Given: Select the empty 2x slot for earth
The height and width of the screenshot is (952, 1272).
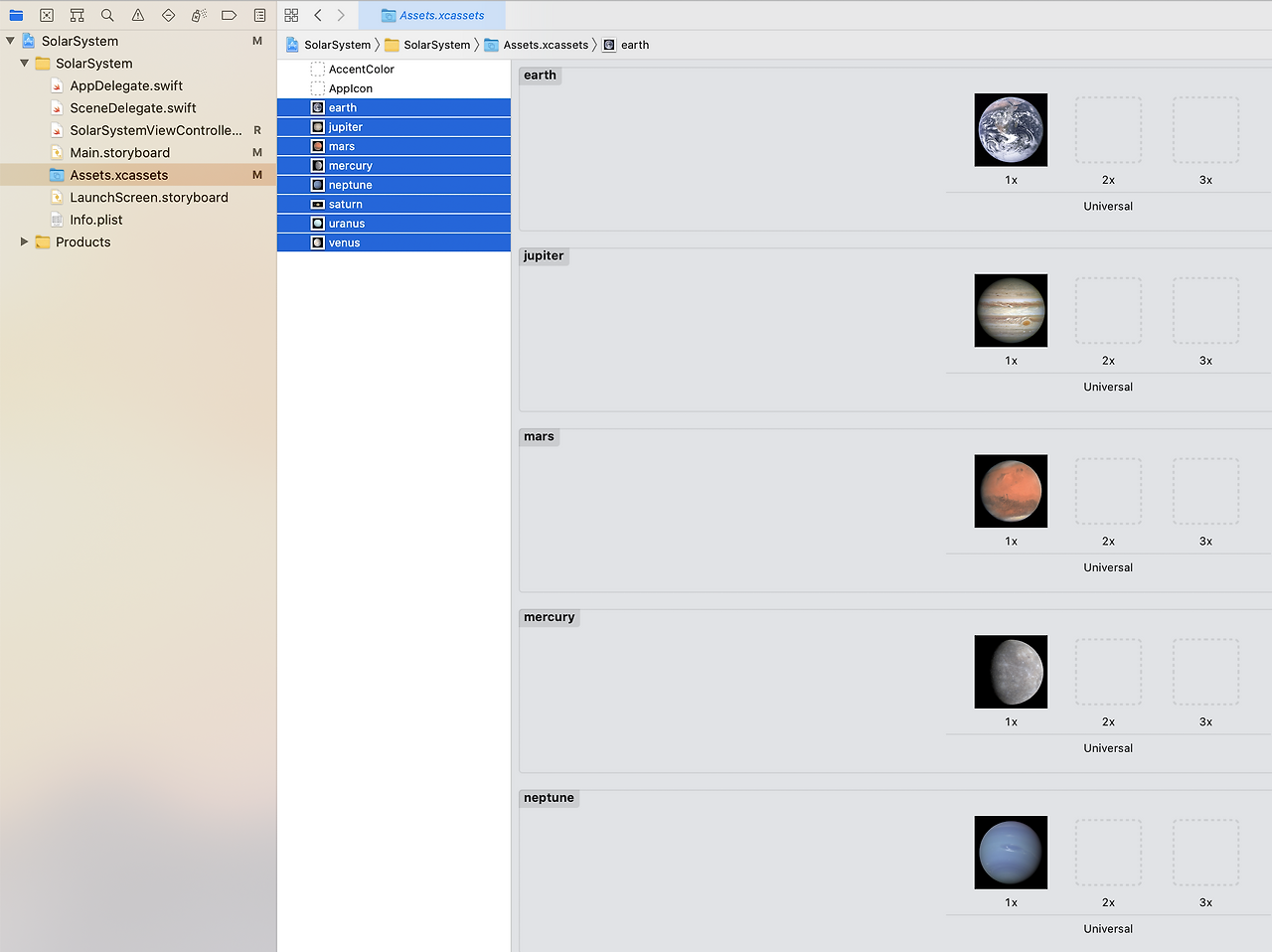Looking at the screenshot, I should (1108, 130).
